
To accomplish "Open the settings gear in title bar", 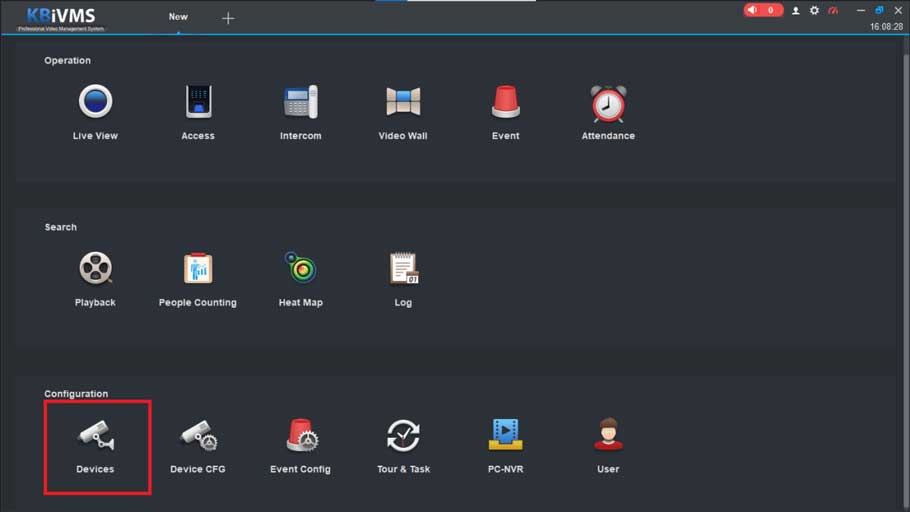I will [x=814, y=10].
